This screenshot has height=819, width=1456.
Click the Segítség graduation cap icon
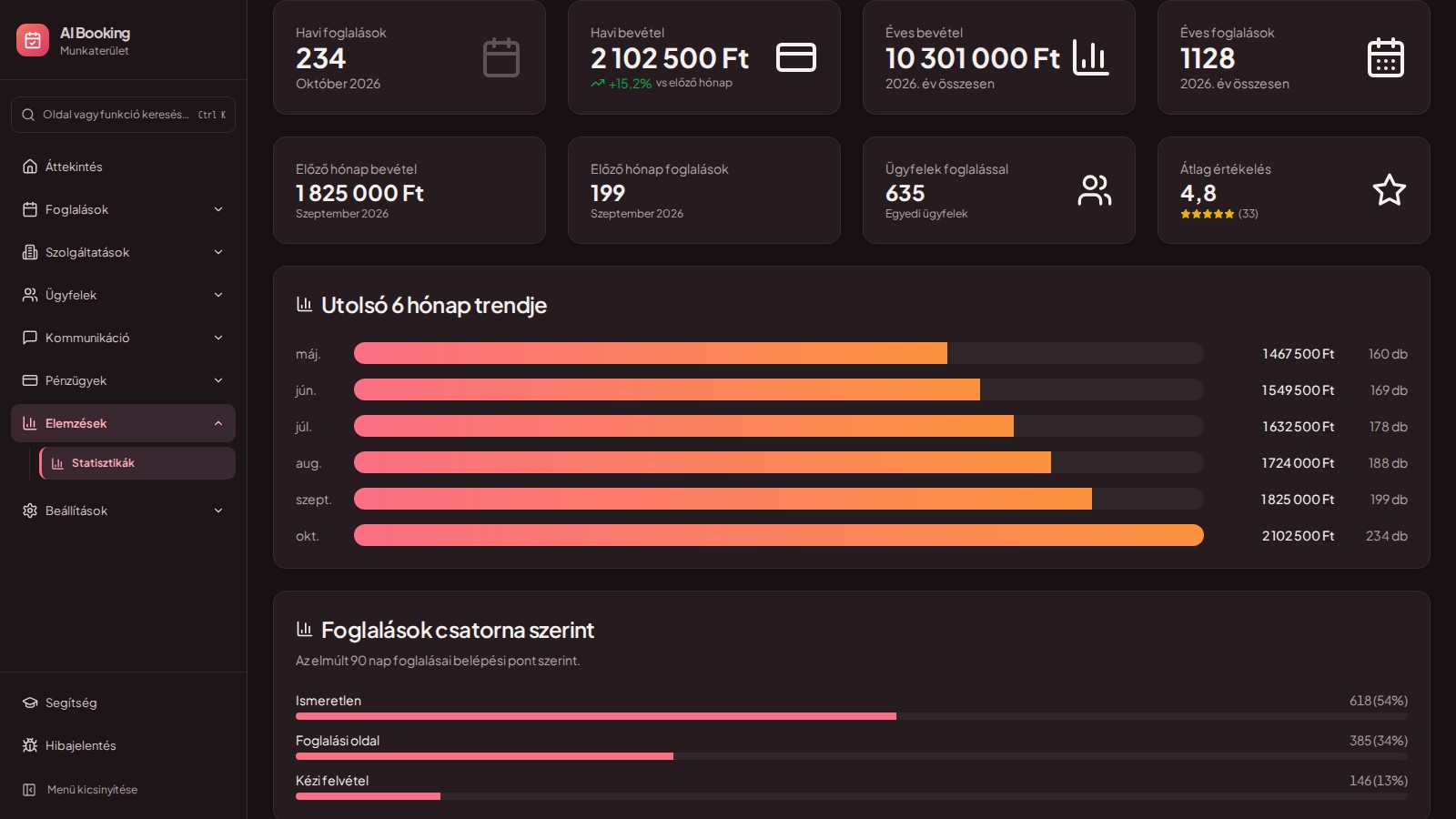coord(30,703)
